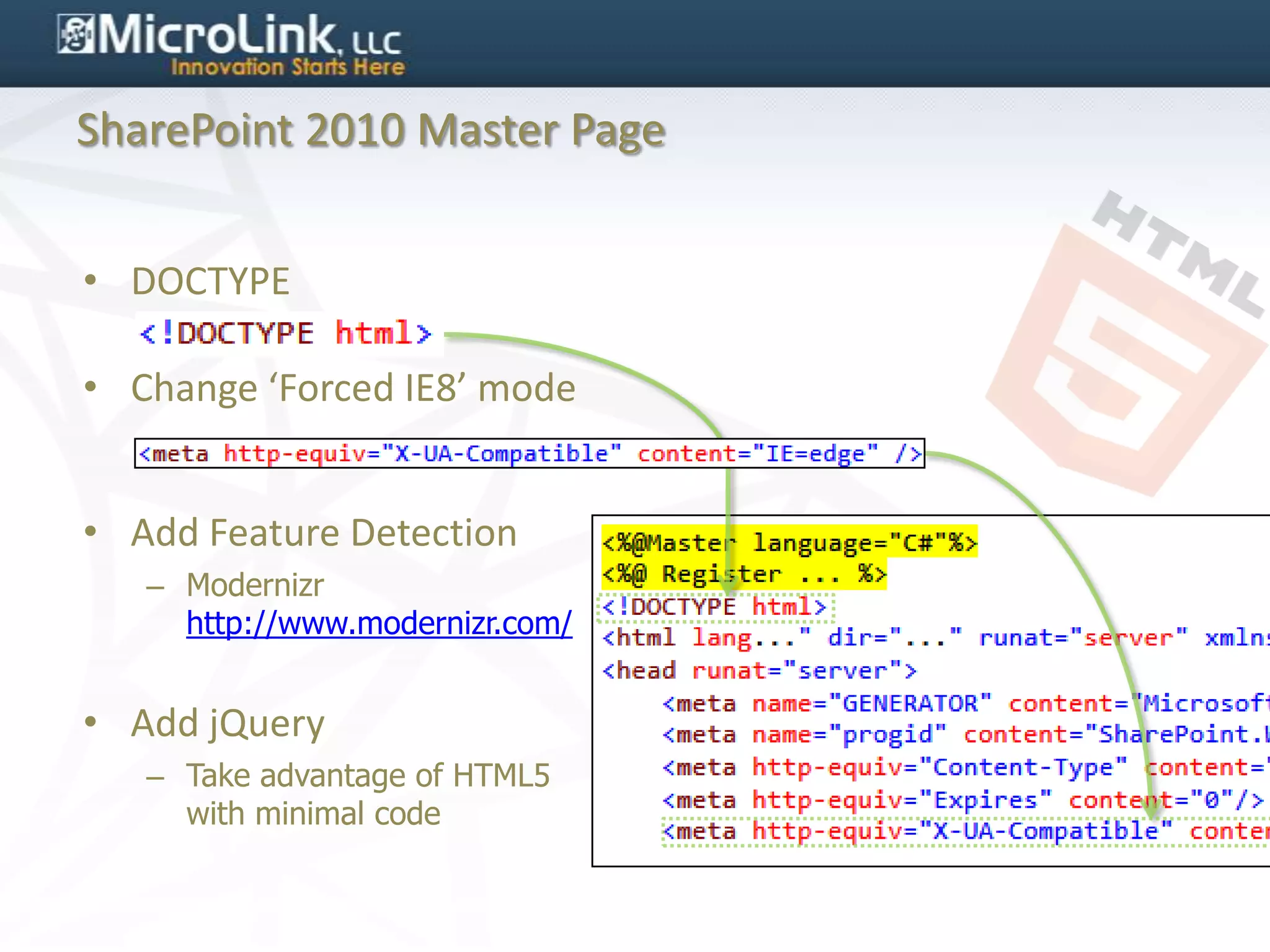Click the large DOCTYPE html code snippet
1270x952 pixels.
[286, 334]
